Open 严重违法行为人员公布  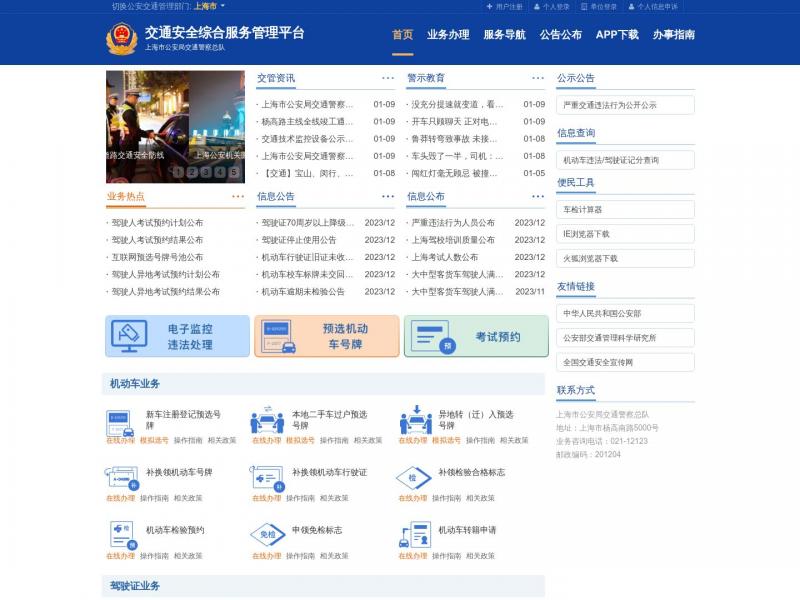453,223
